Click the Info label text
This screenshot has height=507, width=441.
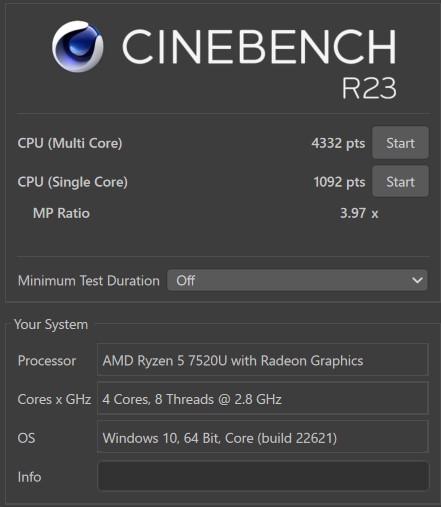tap(29, 477)
